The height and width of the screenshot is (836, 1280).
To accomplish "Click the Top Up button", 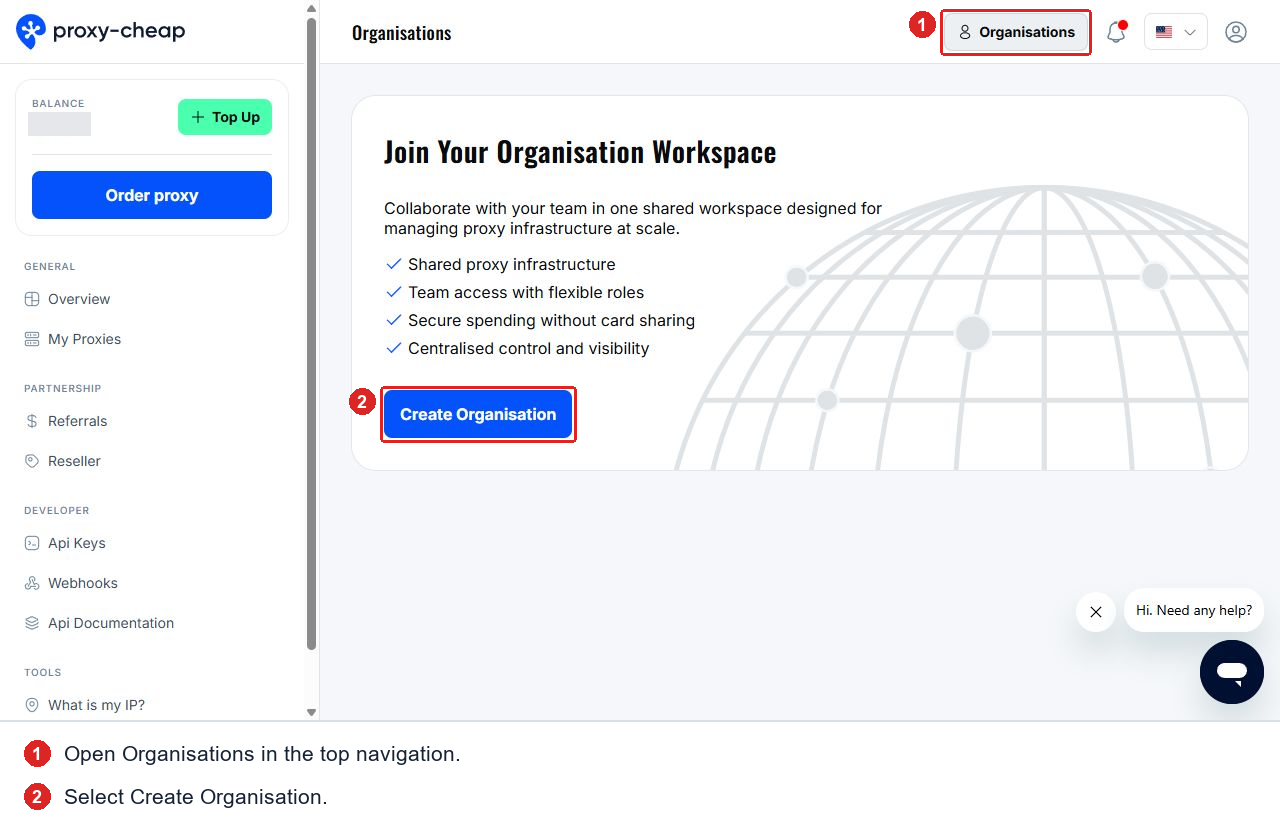I will pos(225,117).
